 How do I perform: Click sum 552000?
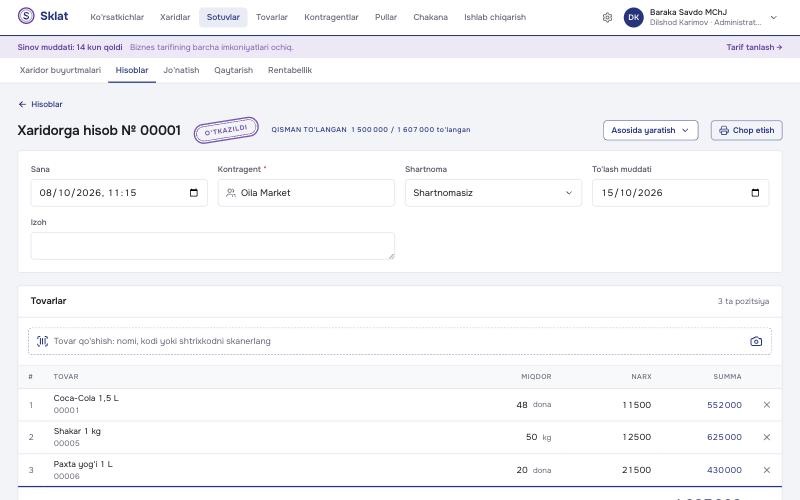[724, 405]
